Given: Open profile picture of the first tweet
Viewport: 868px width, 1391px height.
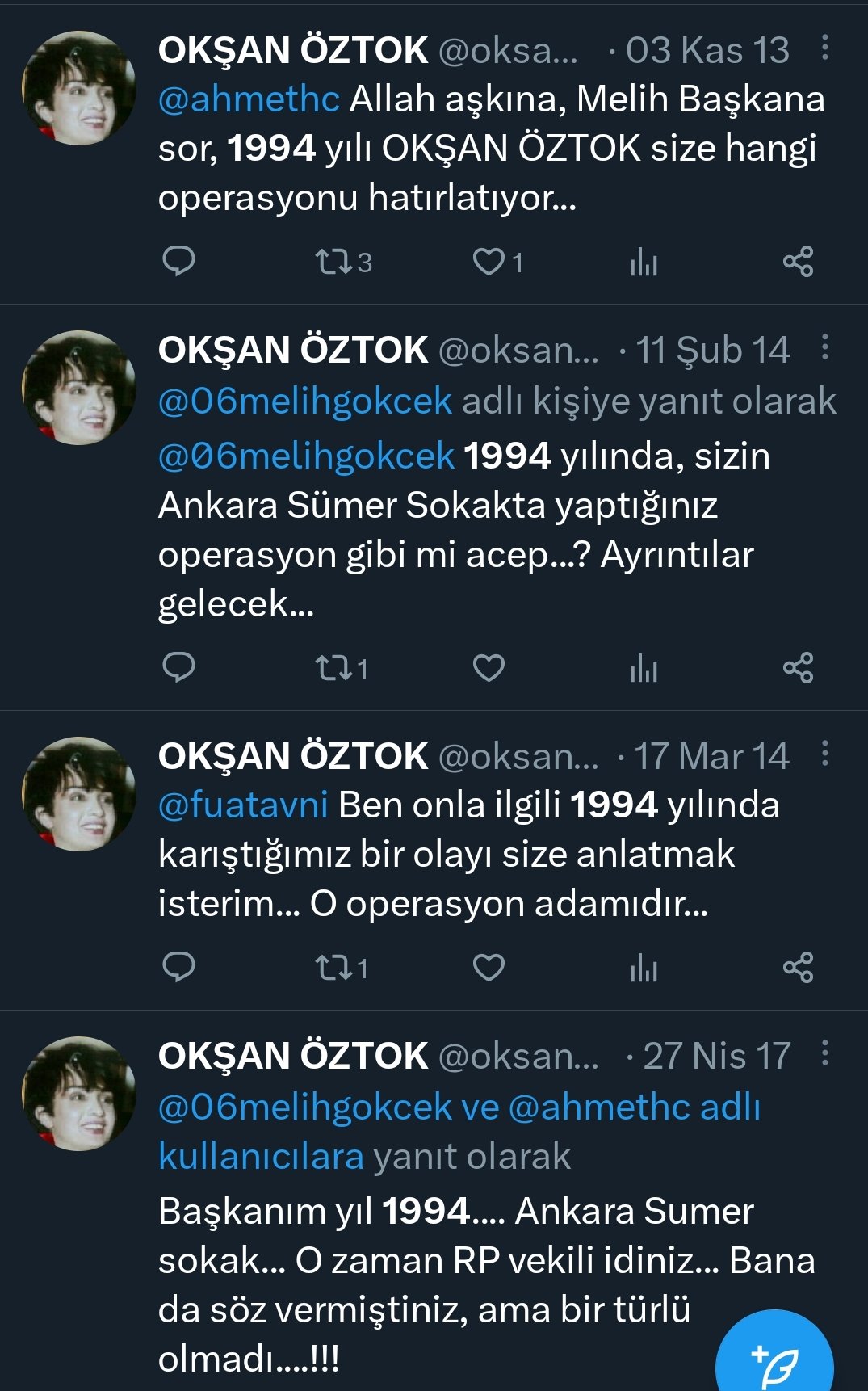Looking at the screenshot, I should (x=78, y=88).
